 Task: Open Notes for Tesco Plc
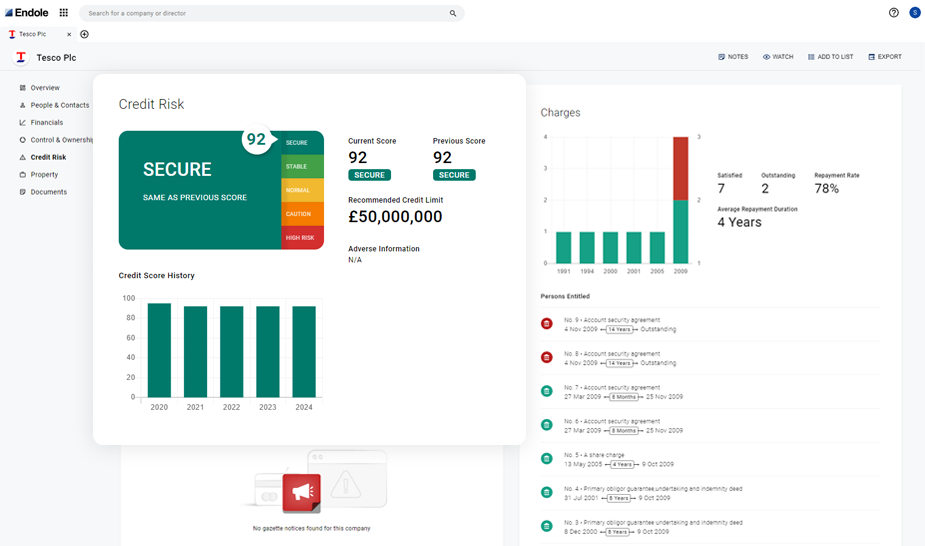point(733,57)
